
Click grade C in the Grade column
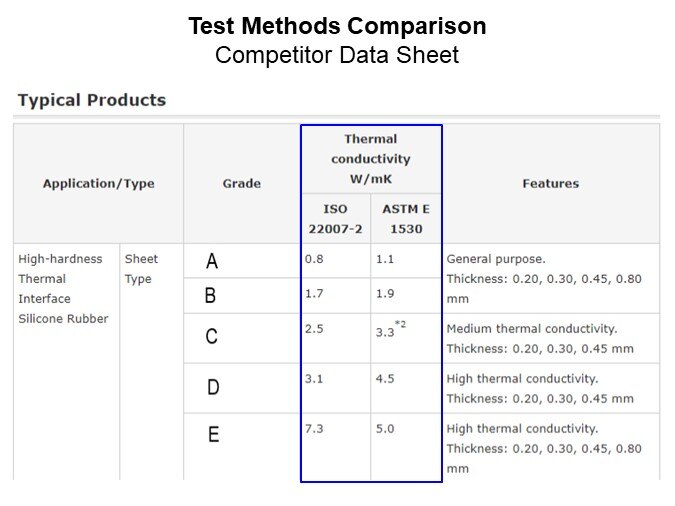pos(212,337)
